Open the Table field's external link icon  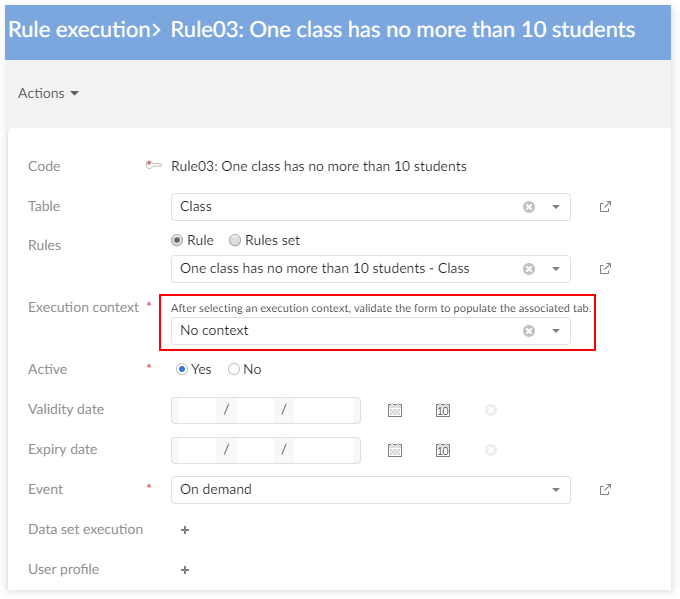point(605,207)
